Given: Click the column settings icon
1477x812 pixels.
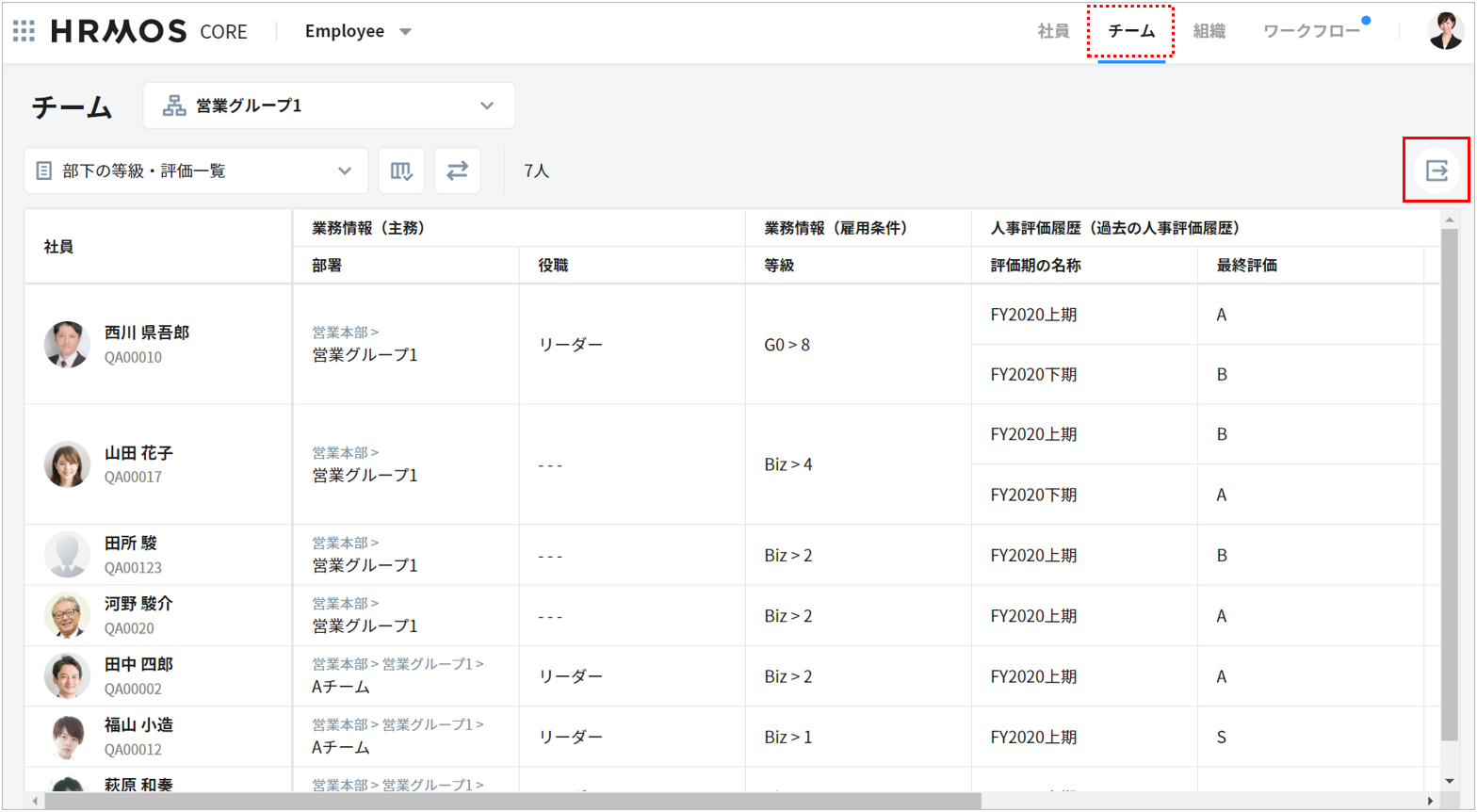Looking at the screenshot, I should 401,171.
